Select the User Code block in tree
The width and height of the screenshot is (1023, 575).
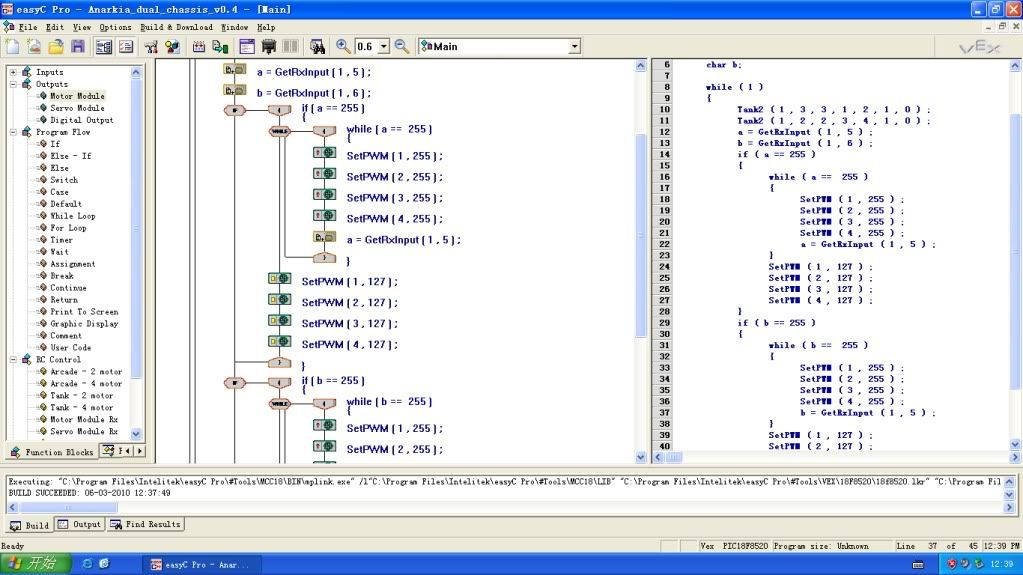[70, 348]
